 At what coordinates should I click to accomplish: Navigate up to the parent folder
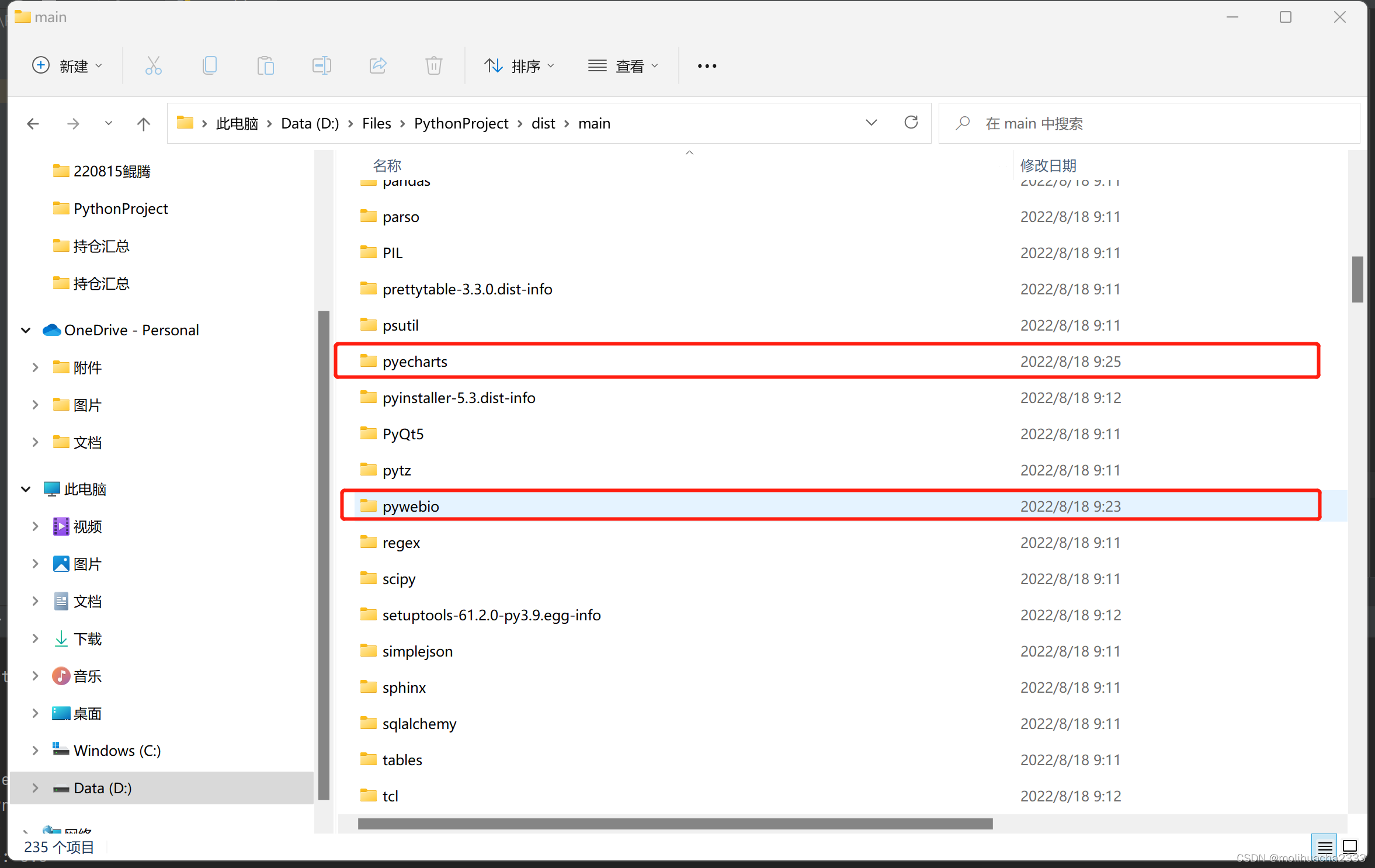click(143, 123)
